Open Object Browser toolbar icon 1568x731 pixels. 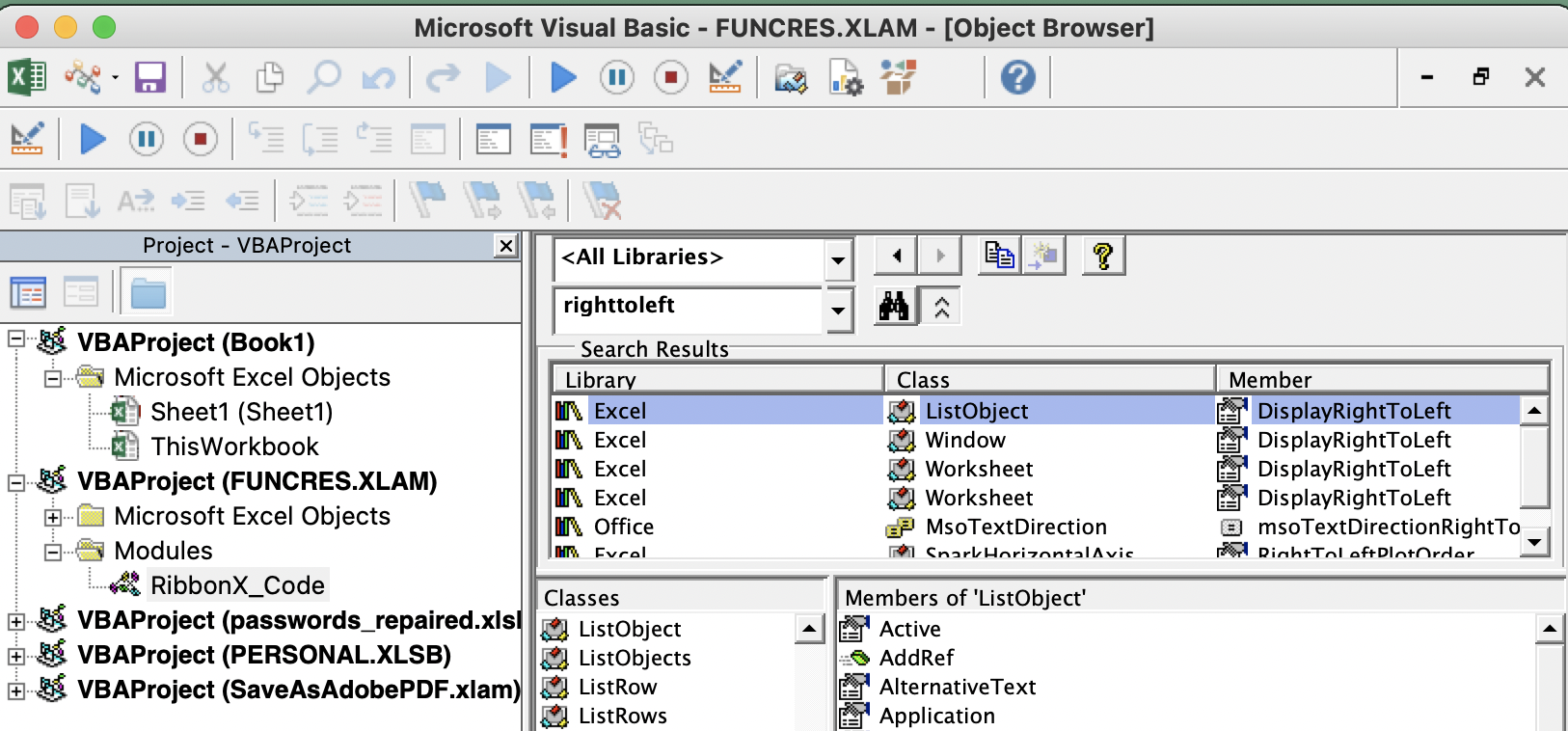pyautogui.click(x=899, y=76)
